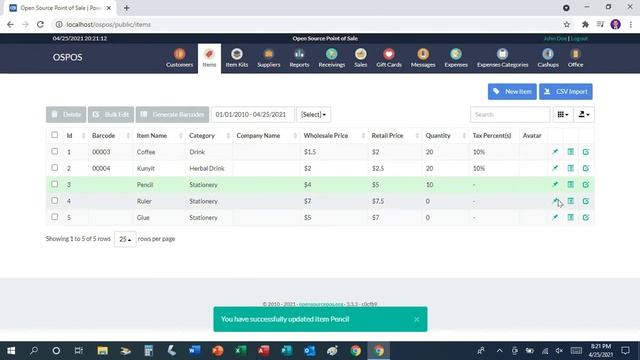The image size is (640, 360).
Task: Dismiss the success notification for Pencil
Action: point(416,319)
